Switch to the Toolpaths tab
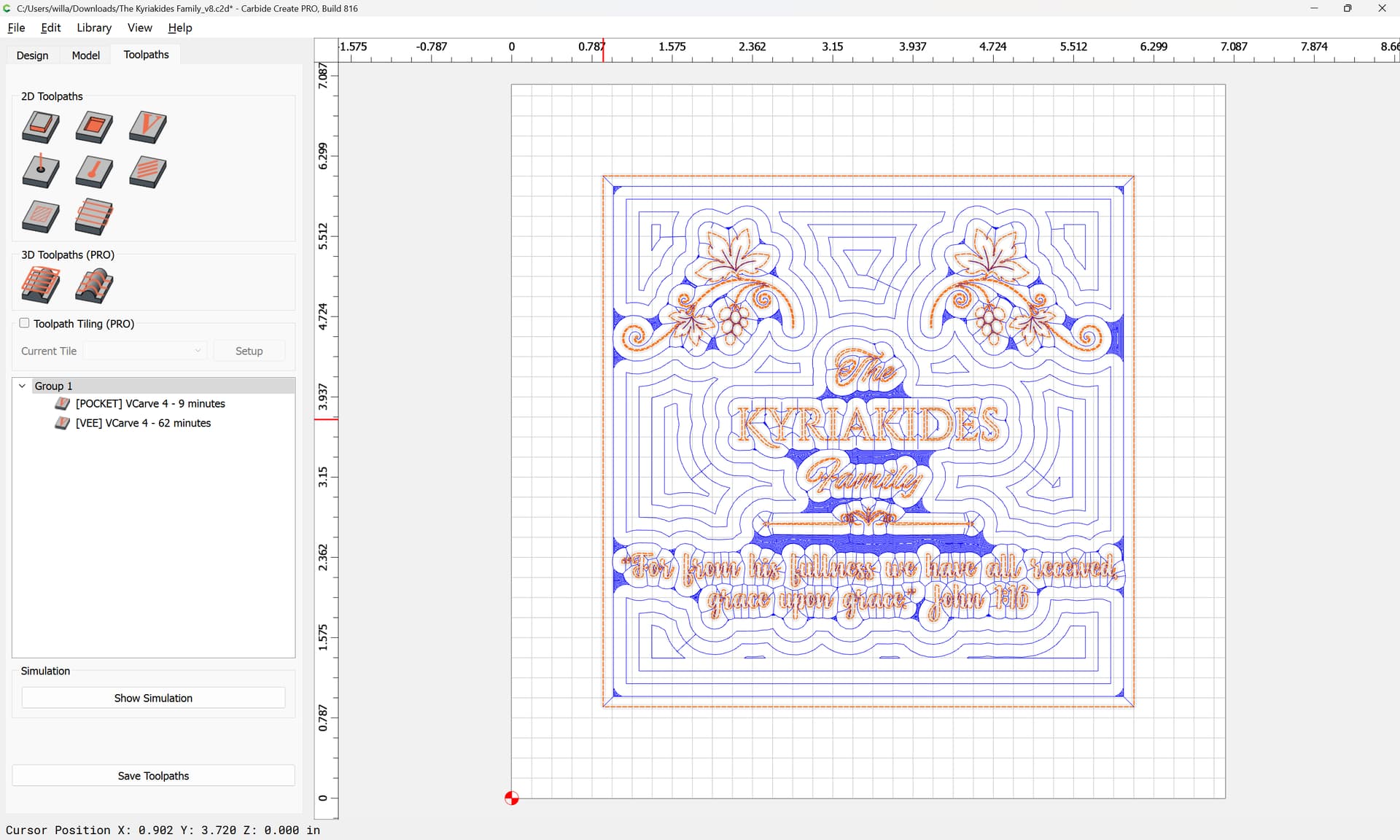The width and height of the screenshot is (1400, 840). coord(146,55)
